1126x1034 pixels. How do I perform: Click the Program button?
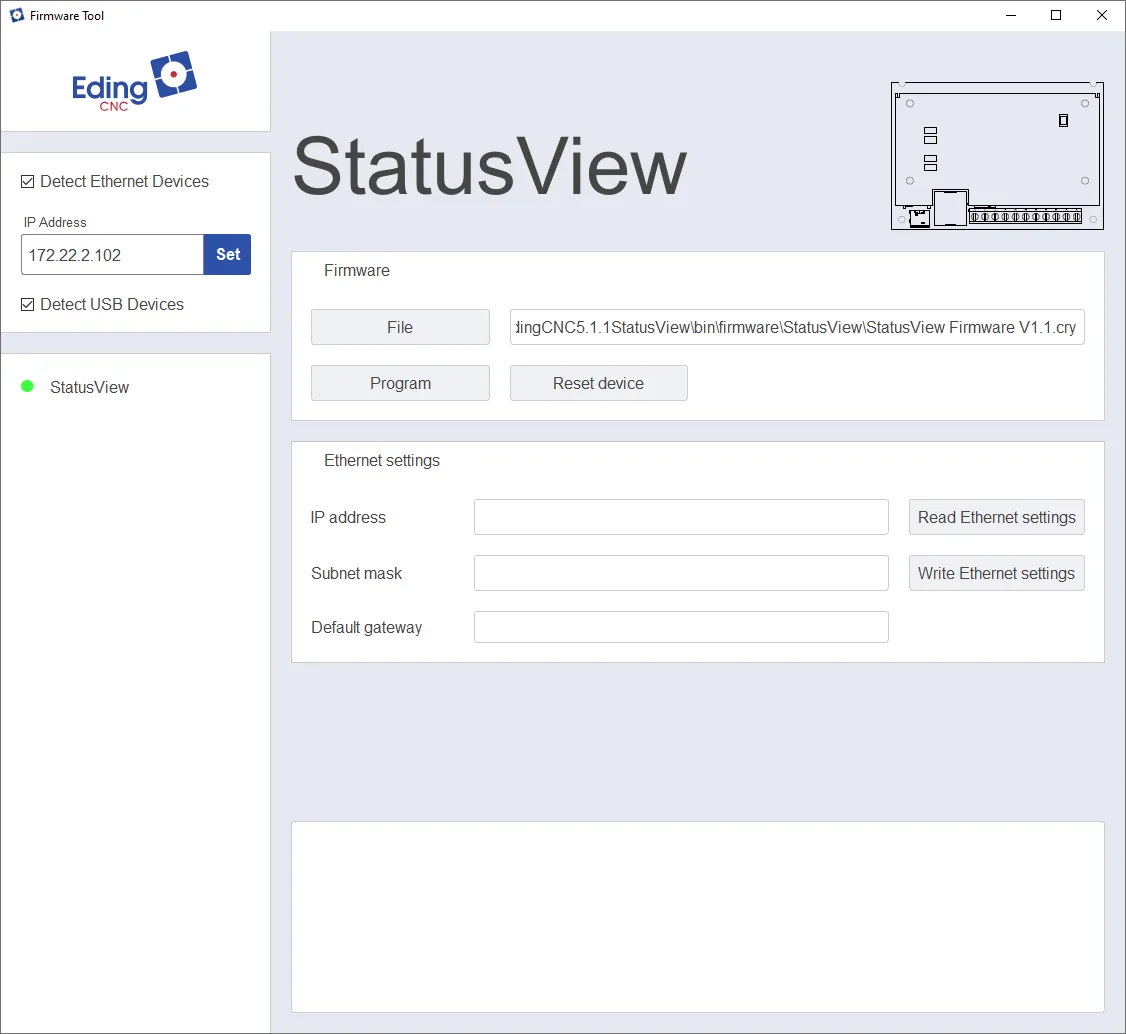coord(400,383)
